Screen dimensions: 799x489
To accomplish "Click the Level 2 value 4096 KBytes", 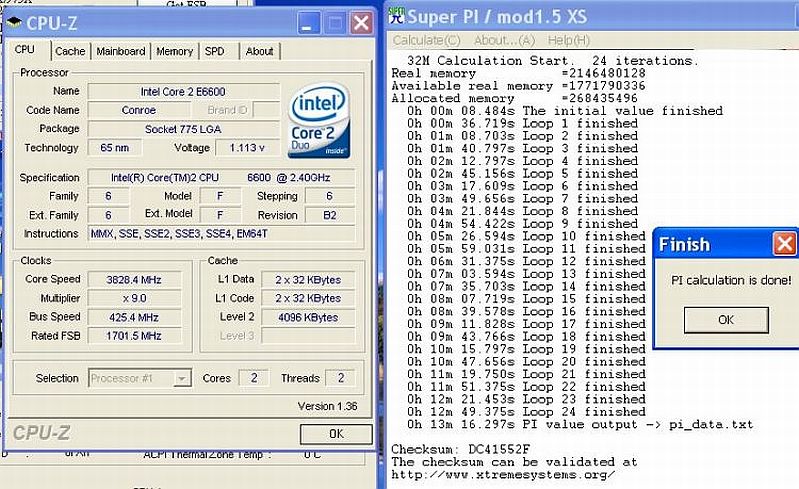I will point(308,317).
